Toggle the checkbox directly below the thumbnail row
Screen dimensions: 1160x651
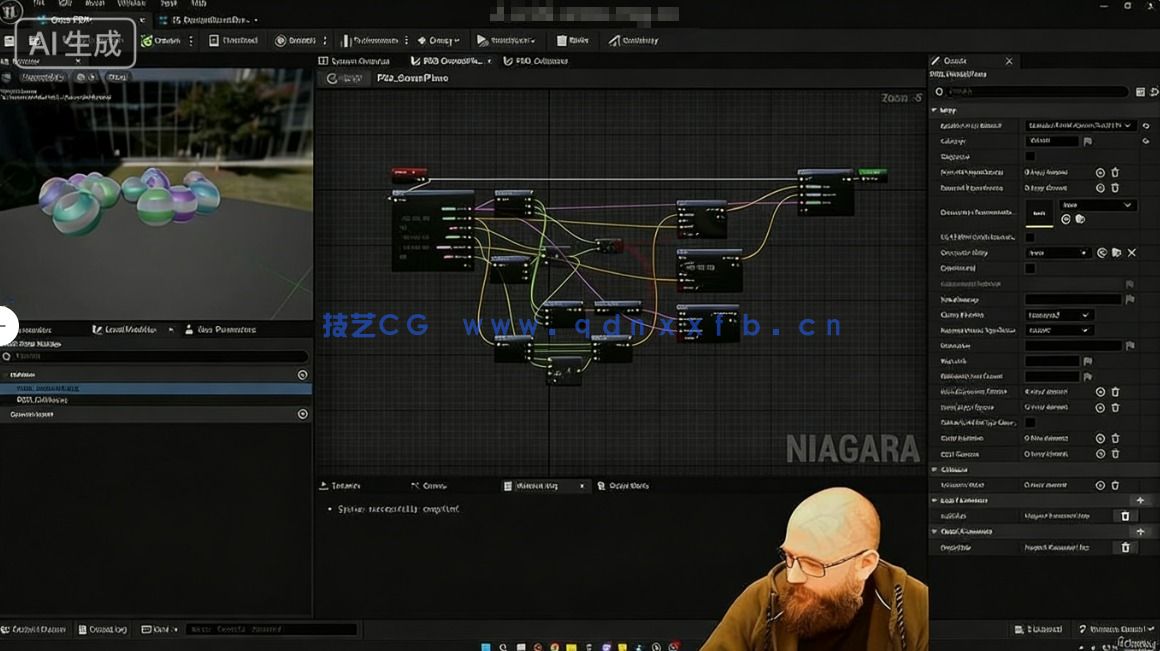click(x=1030, y=237)
